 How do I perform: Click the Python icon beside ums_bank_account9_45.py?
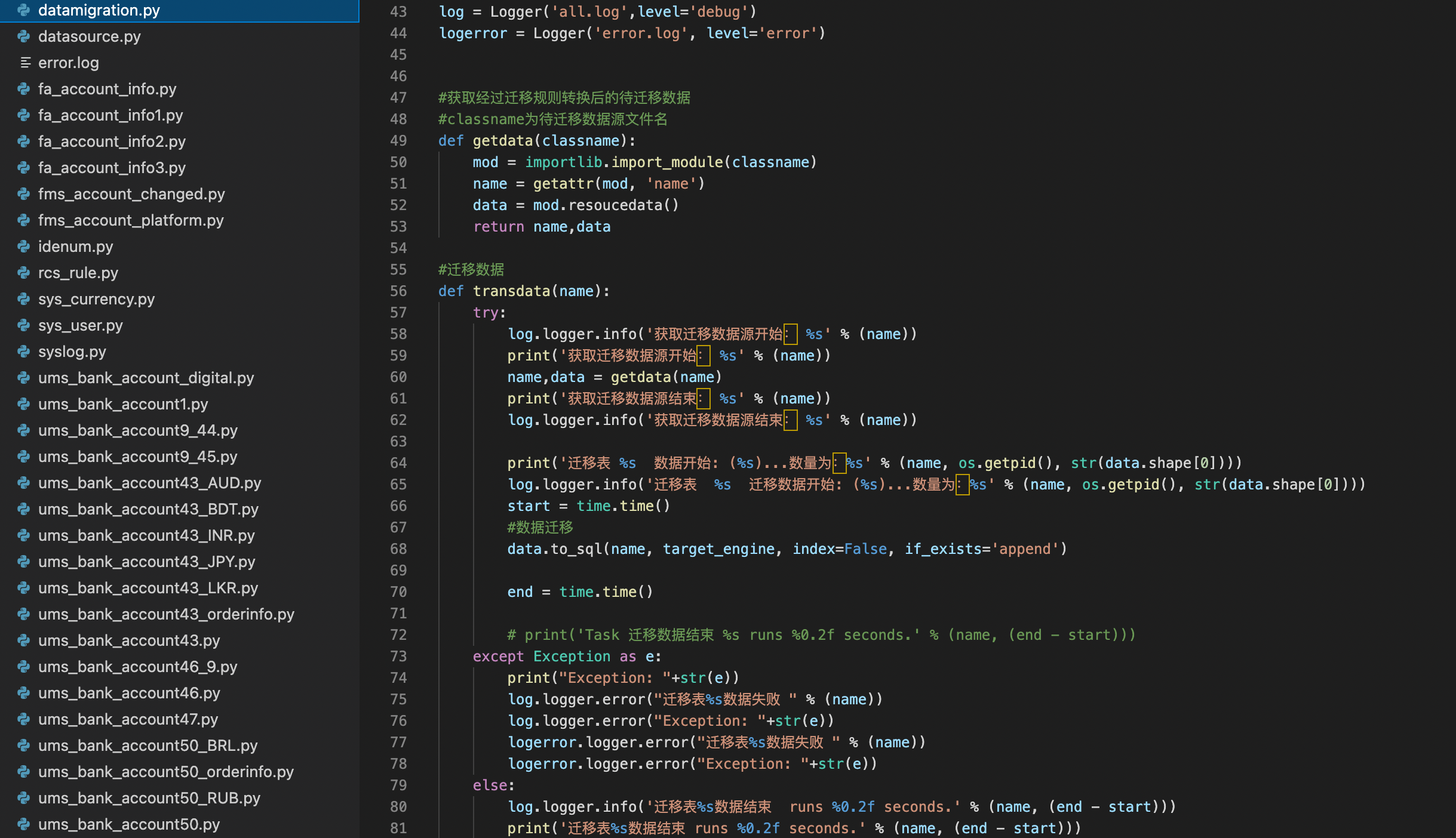pyautogui.click(x=24, y=457)
